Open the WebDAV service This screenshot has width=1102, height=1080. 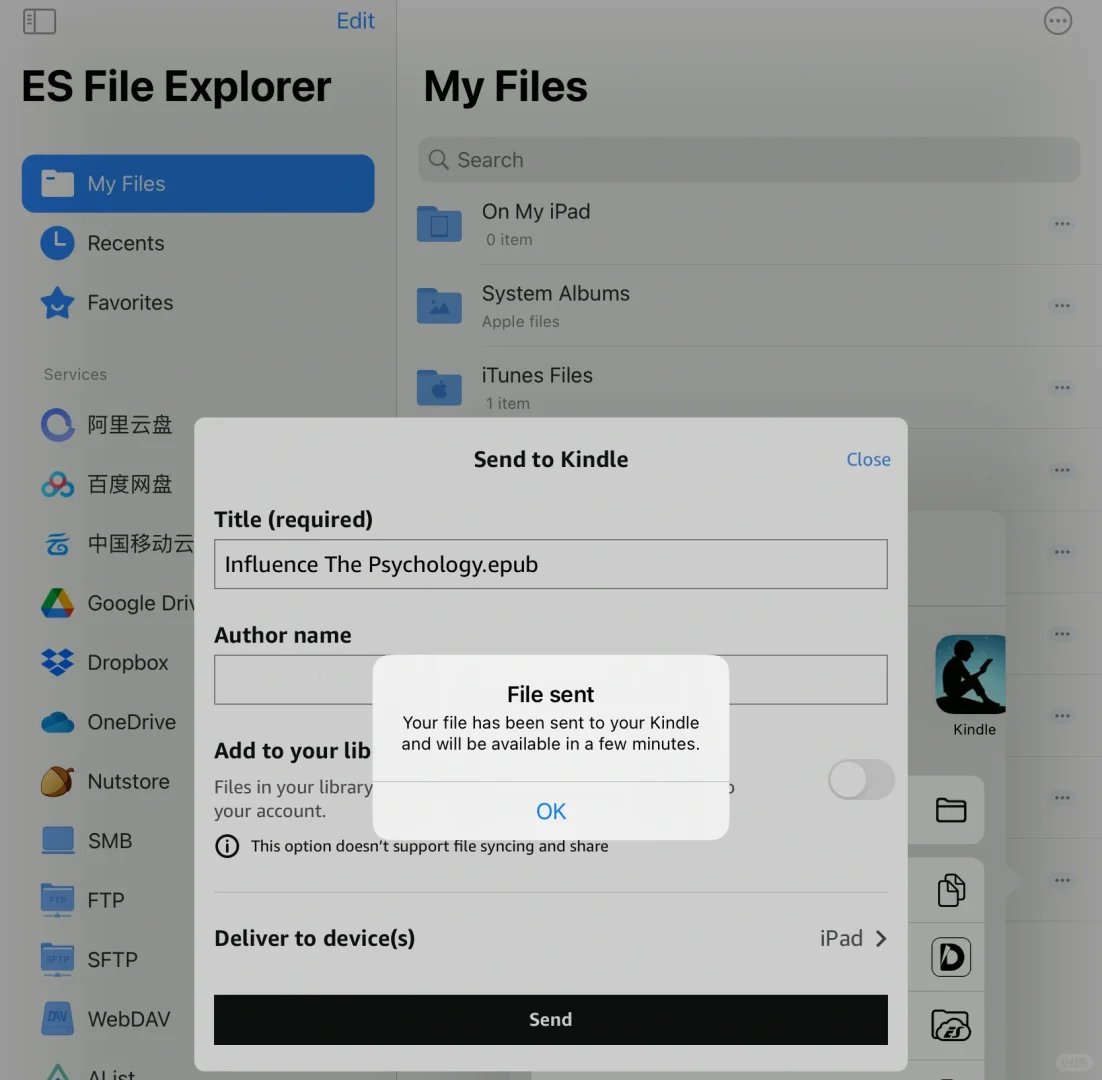(107, 1019)
